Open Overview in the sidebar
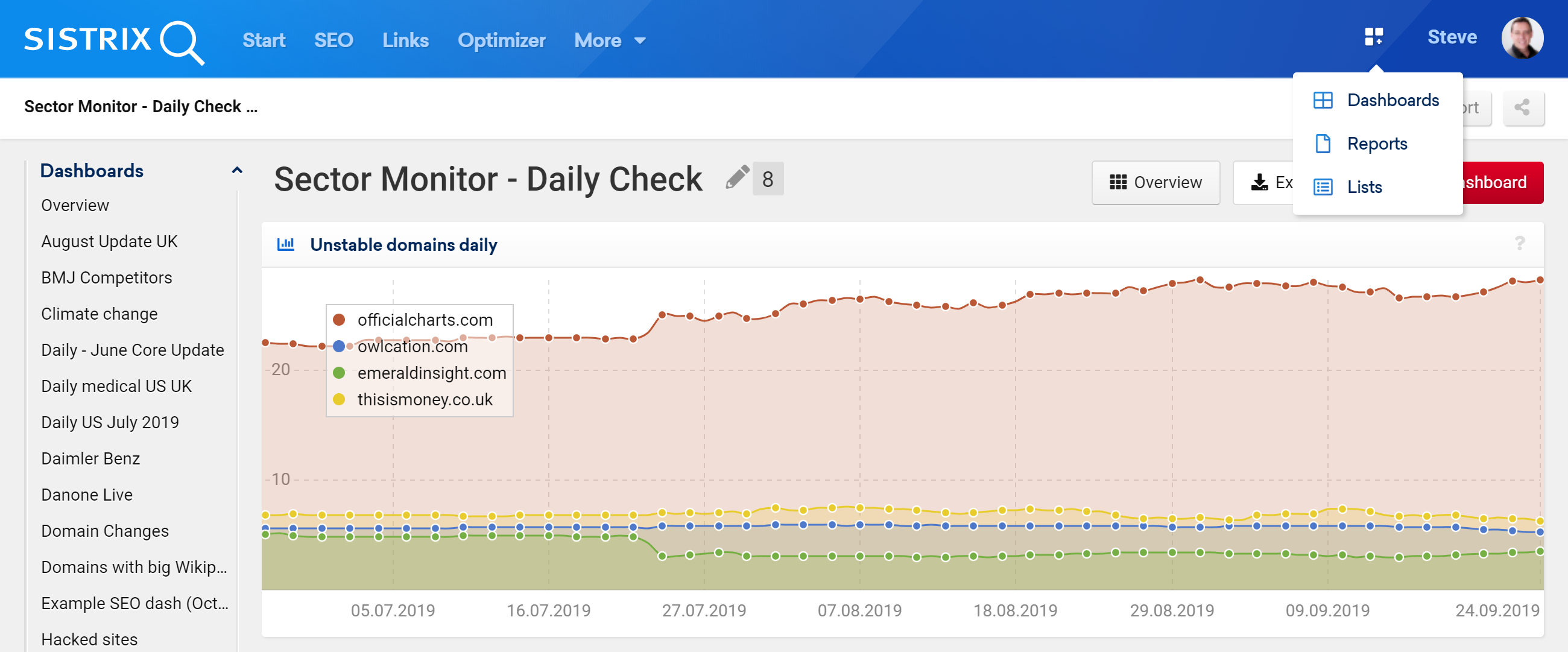 tap(75, 205)
